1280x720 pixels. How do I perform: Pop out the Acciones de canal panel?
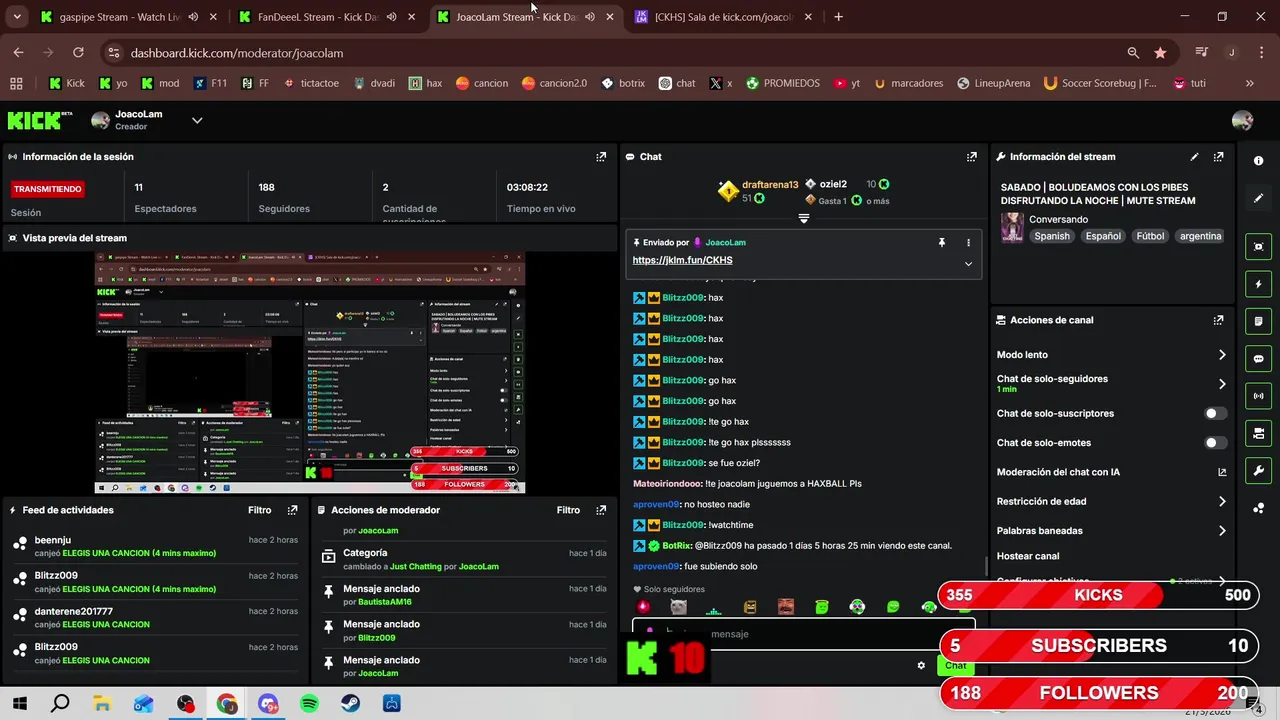point(1218,320)
